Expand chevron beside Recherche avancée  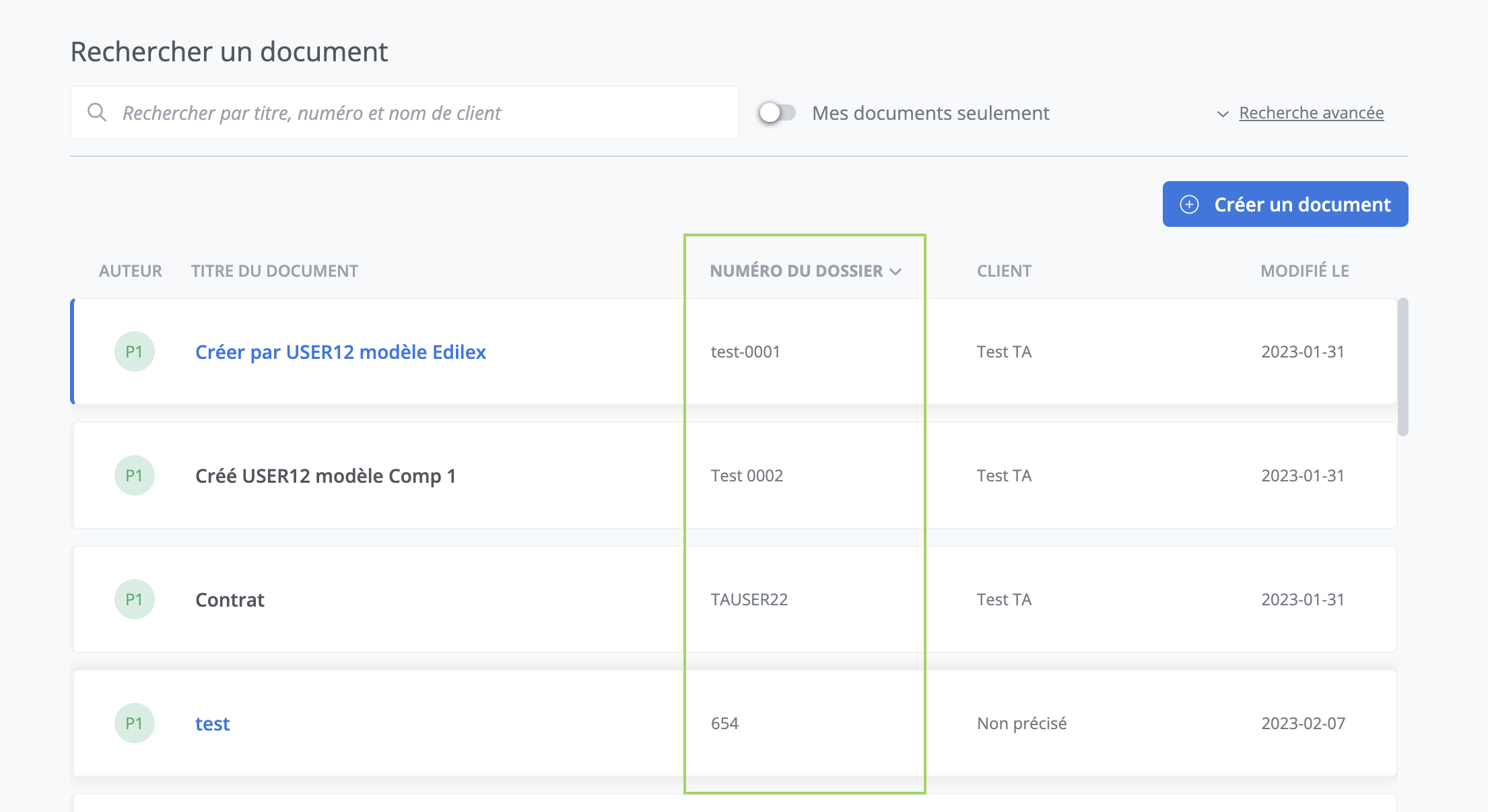tap(1223, 114)
